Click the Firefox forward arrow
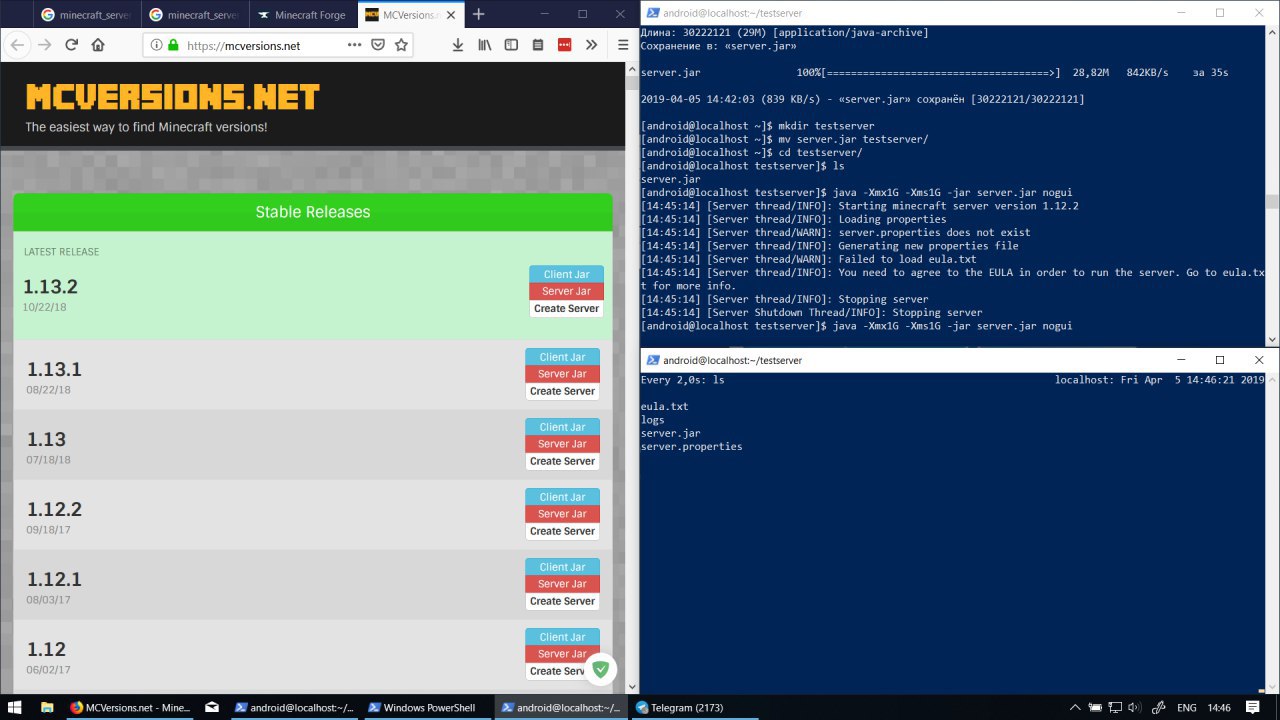This screenshot has width=1280, height=720. (44, 45)
